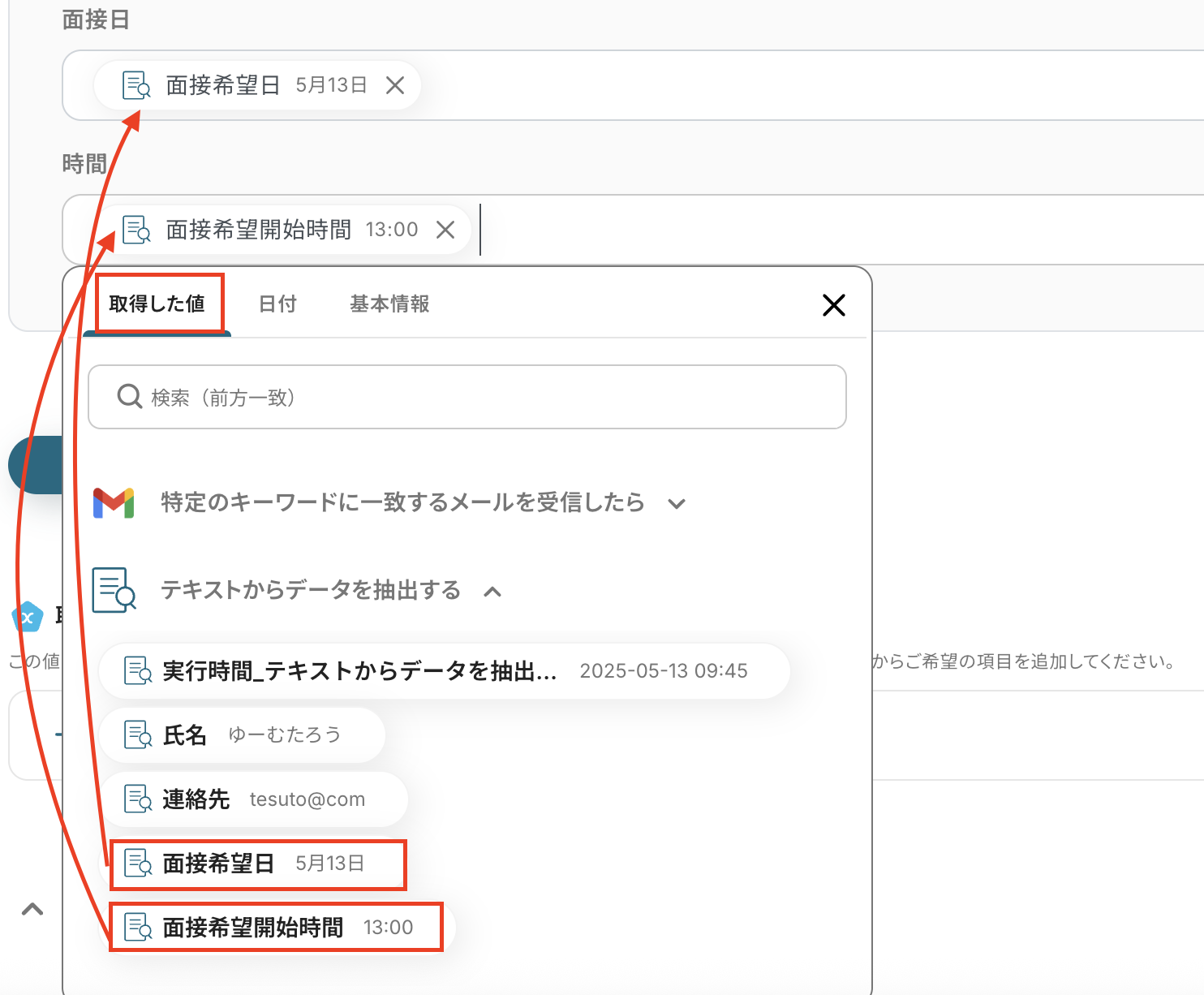Close the value picker popup panel
Screen dimensions: 1204x995
[833, 305]
